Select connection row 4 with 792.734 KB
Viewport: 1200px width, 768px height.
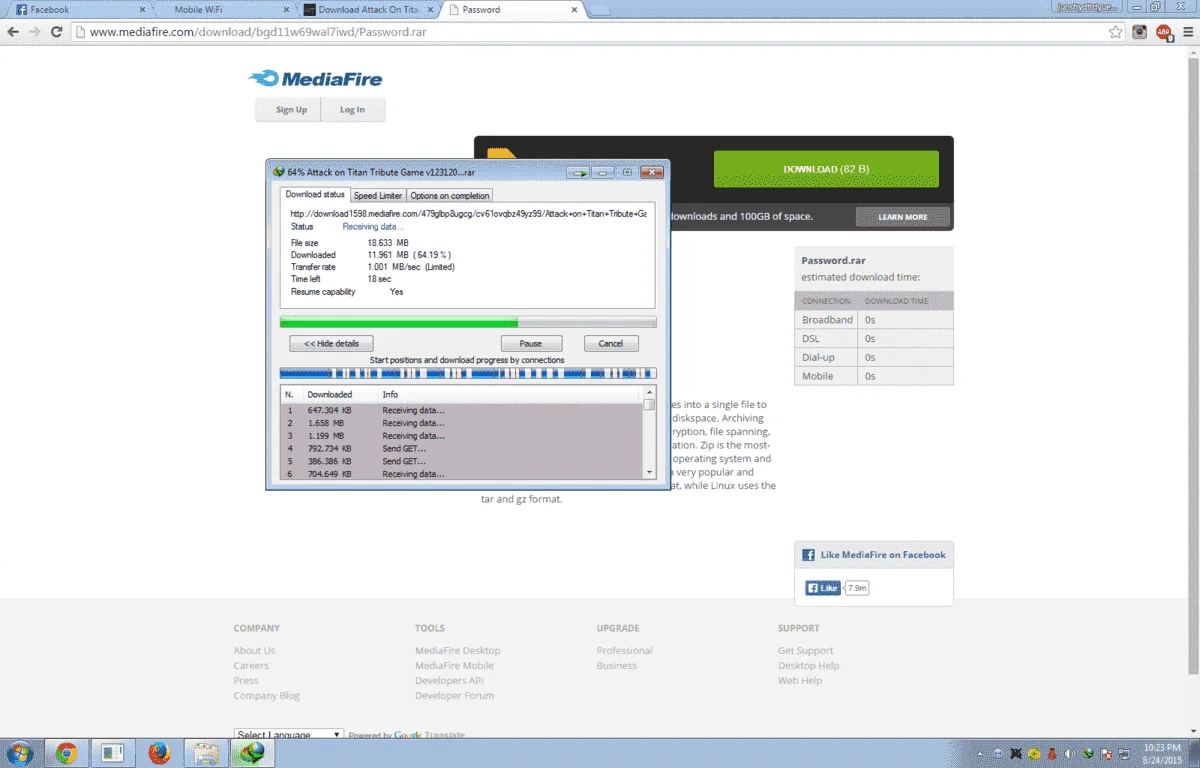462,449
